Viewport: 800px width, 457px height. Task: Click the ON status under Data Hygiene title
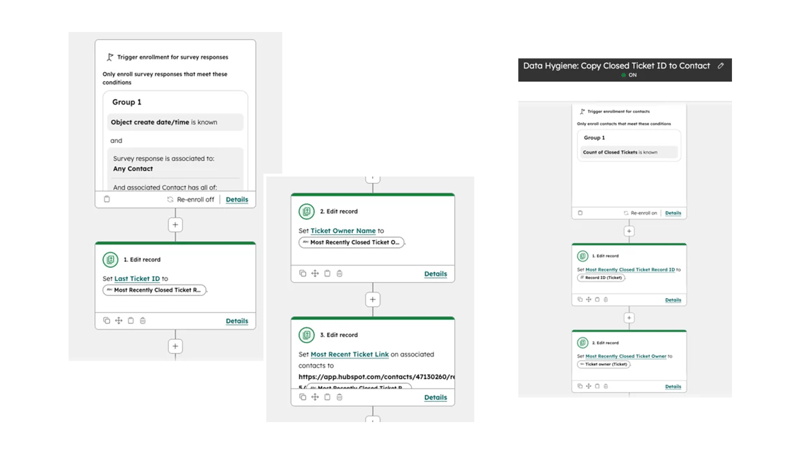pos(629,75)
